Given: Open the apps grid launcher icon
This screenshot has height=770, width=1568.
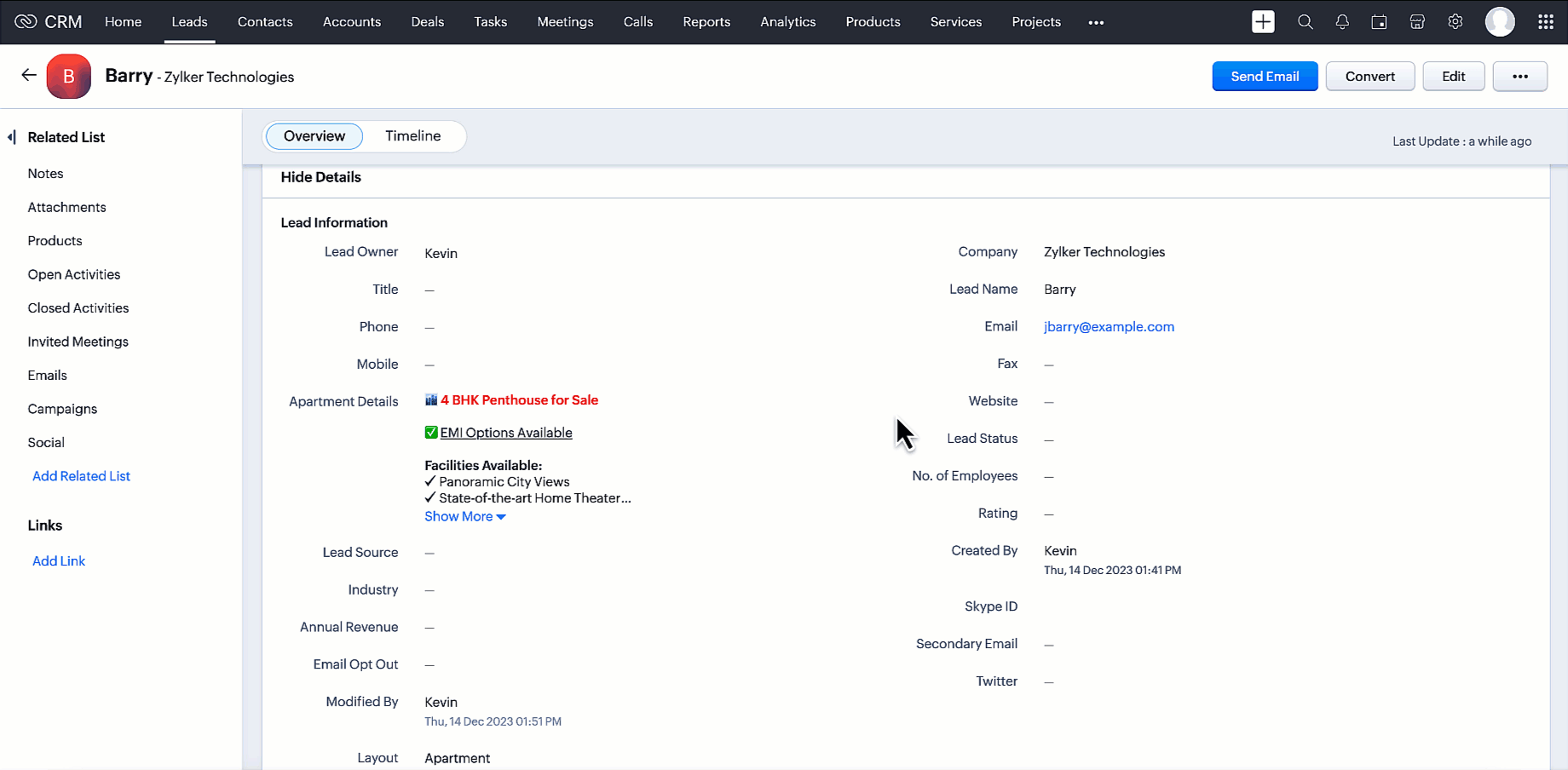Looking at the screenshot, I should 1545,22.
